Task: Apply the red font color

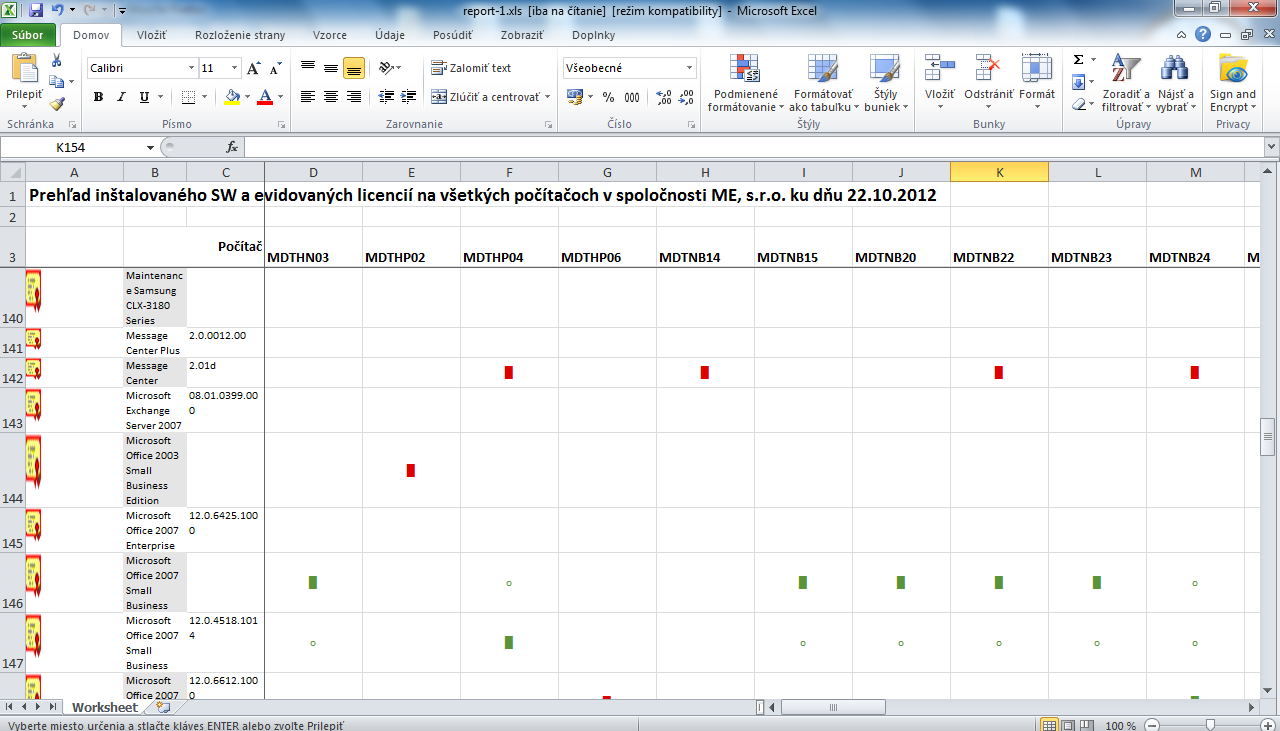Action: click(x=265, y=97)
